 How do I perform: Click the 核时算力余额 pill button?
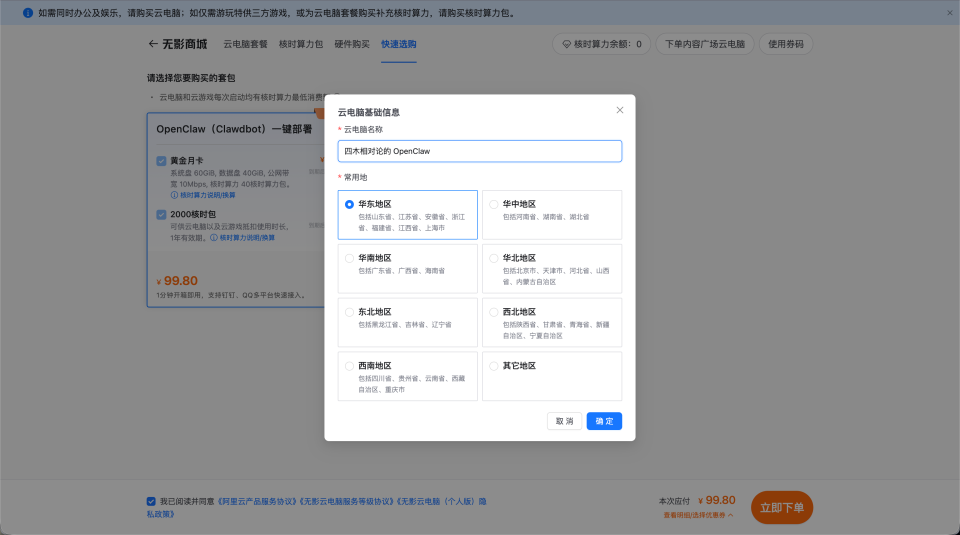(x=601, y=44)
